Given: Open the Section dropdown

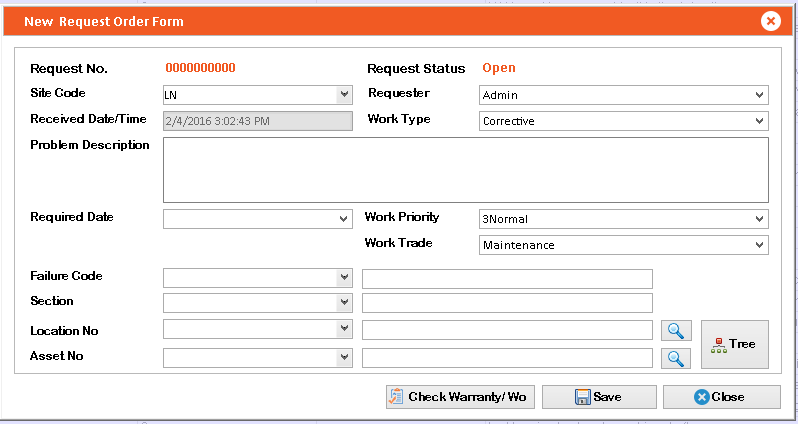Looking at the screenshot, I should pos(345,302).
